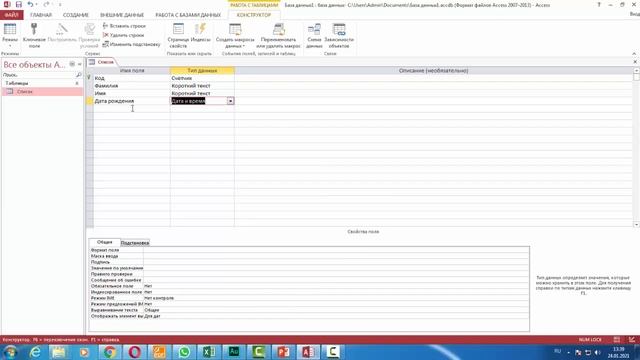Viewport: 640px width, 360px height.
Task: Collapse the ribbon with the arrow
Action: 634,53
